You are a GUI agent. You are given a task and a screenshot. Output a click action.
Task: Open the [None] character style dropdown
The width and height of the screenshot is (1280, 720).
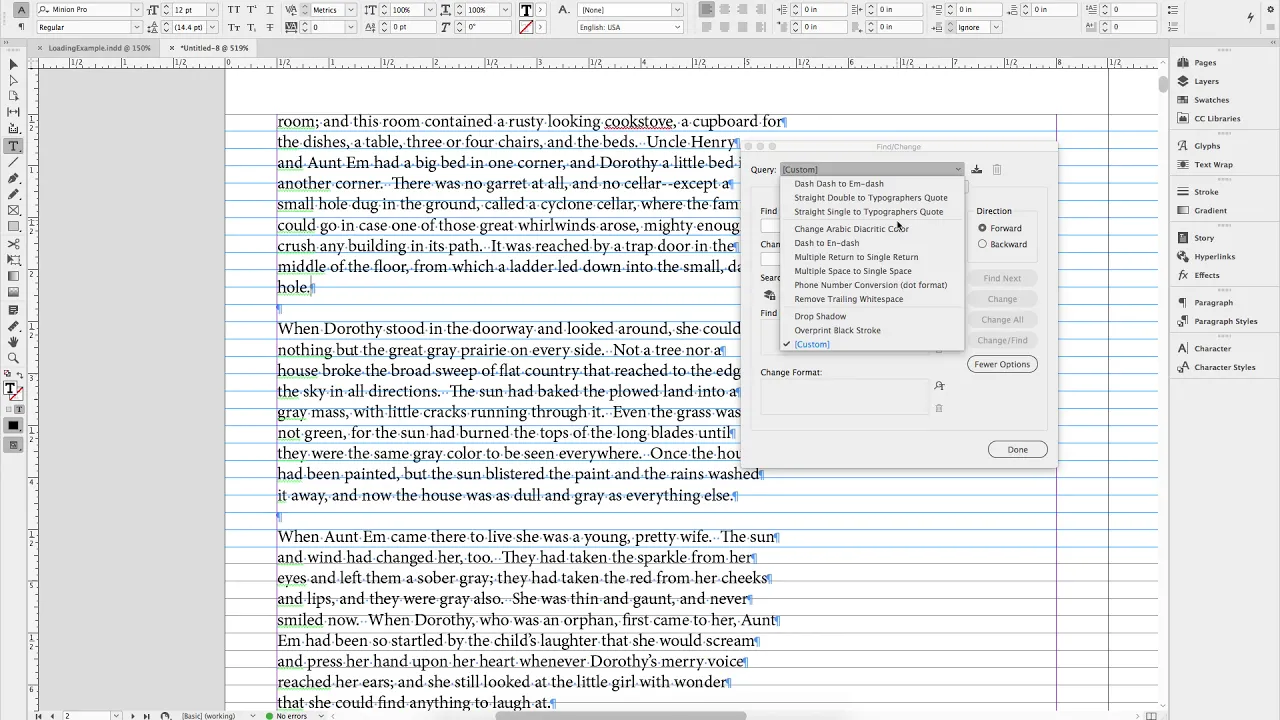click(677, 10)
